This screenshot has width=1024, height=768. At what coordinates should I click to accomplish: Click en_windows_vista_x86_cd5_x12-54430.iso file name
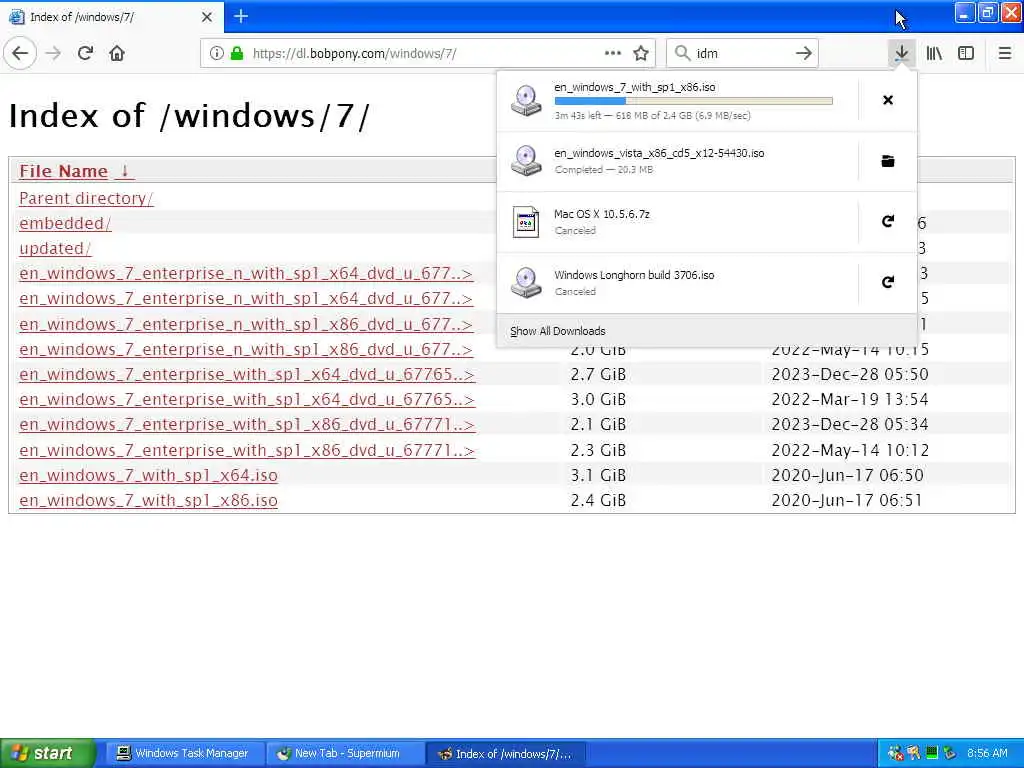[x=659, y=153]
